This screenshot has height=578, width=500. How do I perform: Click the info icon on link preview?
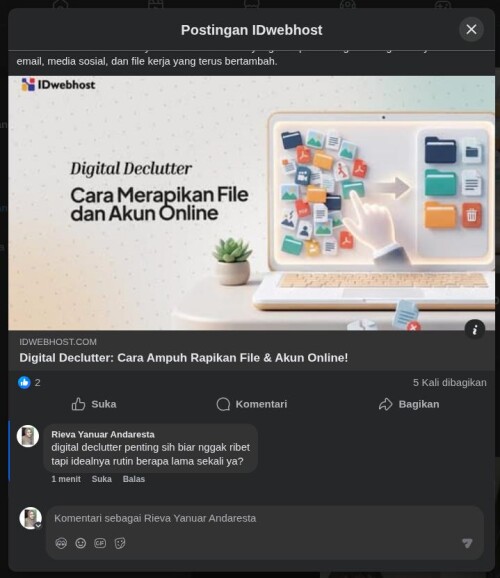point(475,329)
